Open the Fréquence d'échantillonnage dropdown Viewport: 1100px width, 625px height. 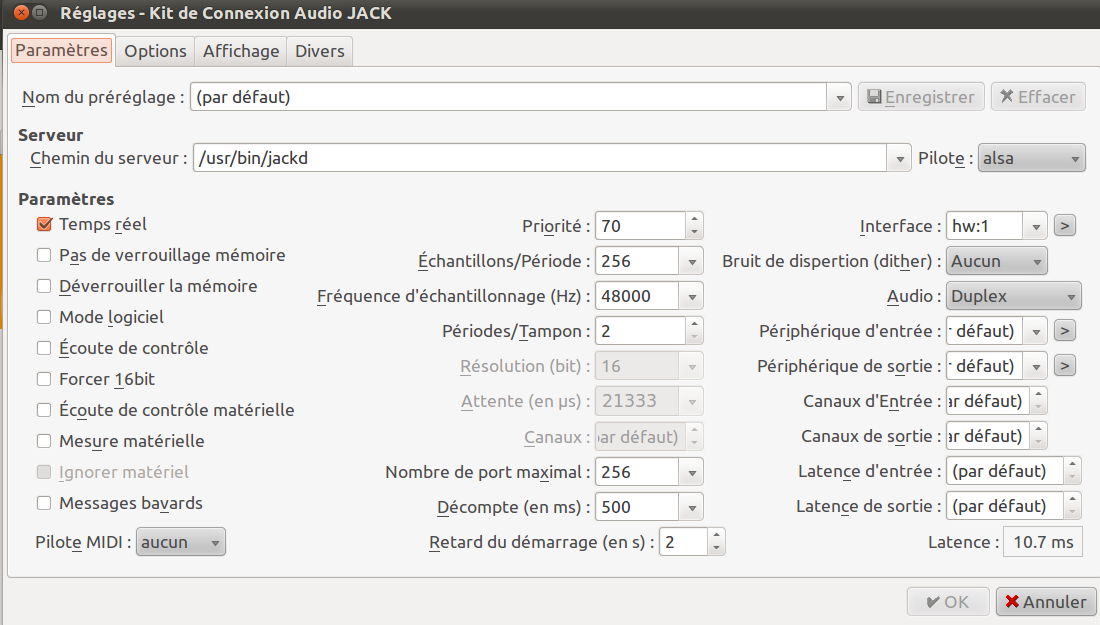[x=691, y=297]
